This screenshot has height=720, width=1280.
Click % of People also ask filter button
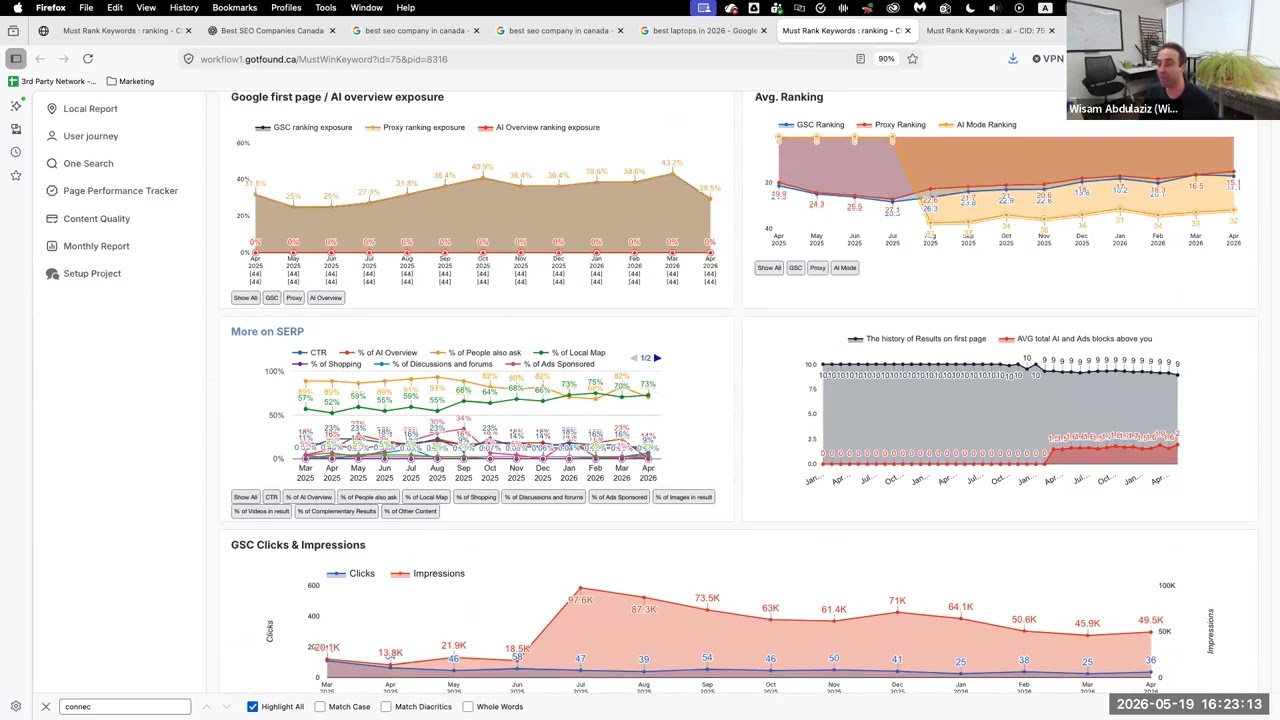[x=368, y=497]
